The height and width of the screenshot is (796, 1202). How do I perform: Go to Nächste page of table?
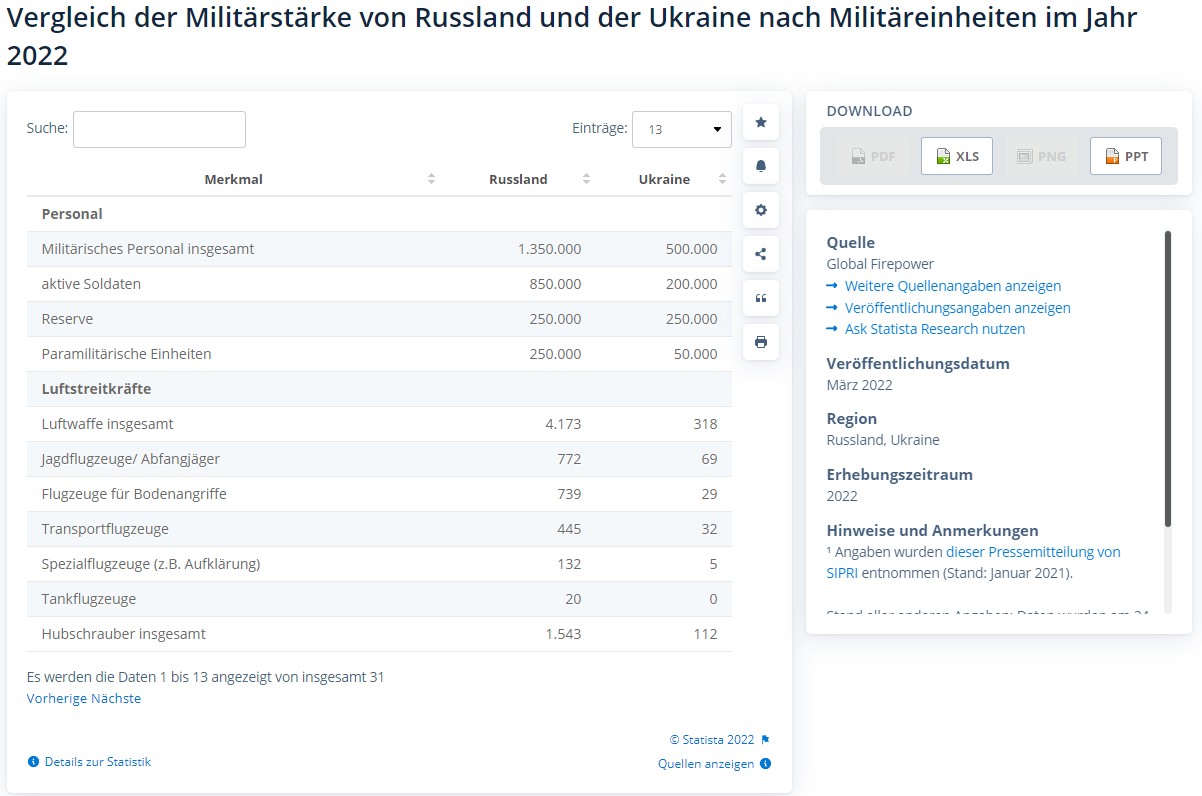point(116,699)
